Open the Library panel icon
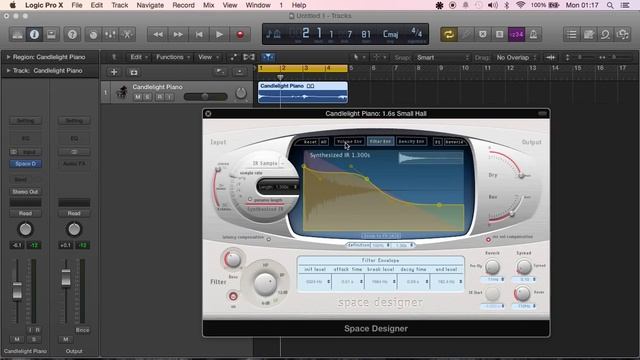This screenshot has height=360, width=640. (x=18, y=35)
